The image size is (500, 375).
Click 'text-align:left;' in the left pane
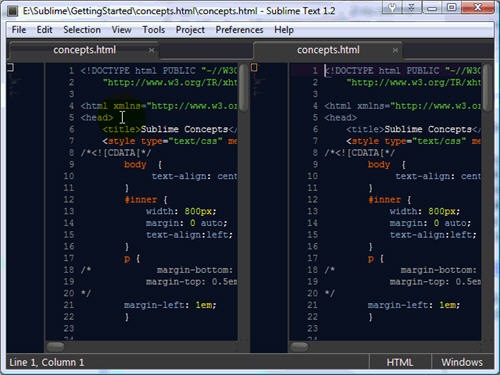[189, 235]
